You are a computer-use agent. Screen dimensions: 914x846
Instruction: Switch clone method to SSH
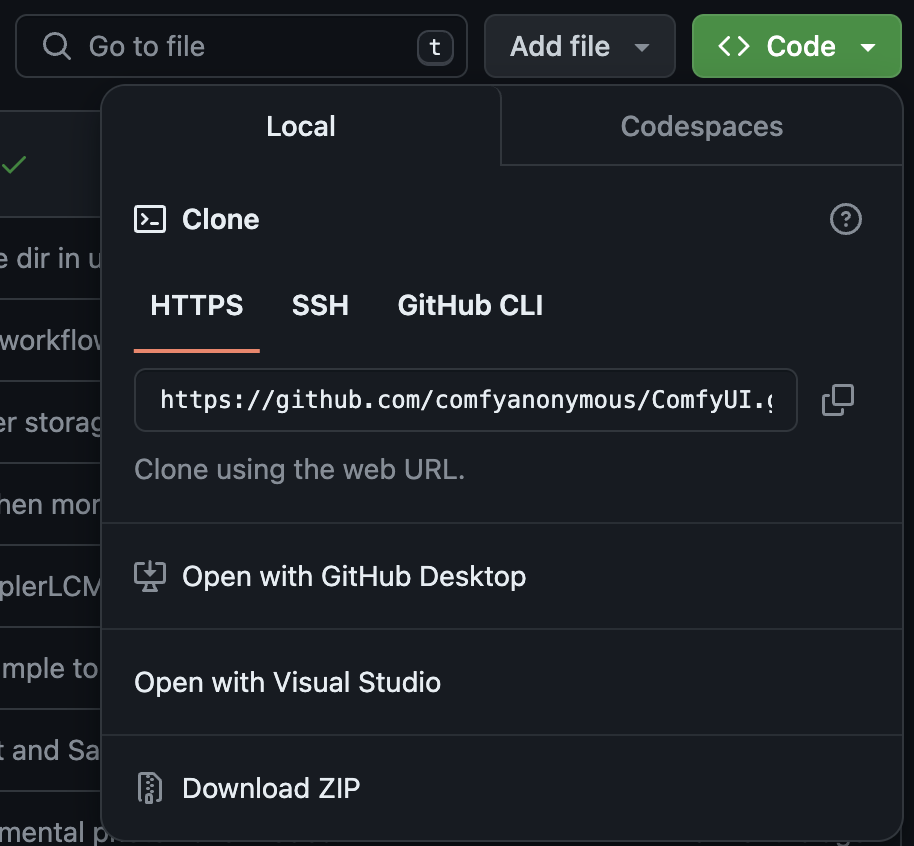pos(320,305)
